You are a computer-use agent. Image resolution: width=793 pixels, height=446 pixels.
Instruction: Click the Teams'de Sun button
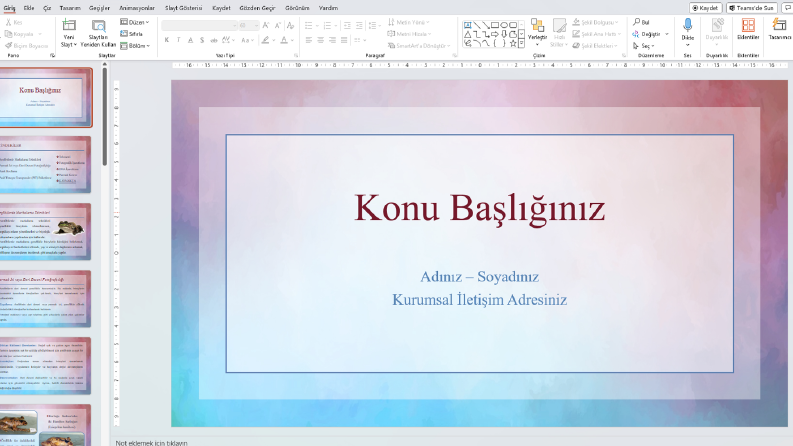pos(752,8)
